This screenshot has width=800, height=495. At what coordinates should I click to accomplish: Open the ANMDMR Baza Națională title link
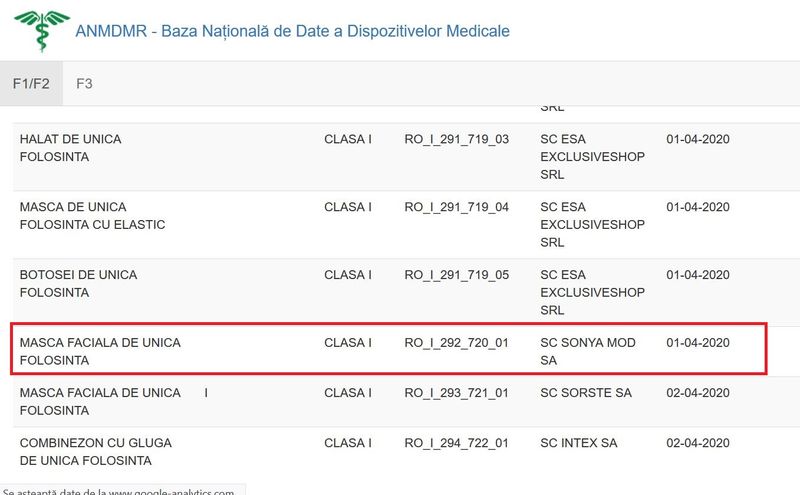pyautogui.click(x=292, y=31)
